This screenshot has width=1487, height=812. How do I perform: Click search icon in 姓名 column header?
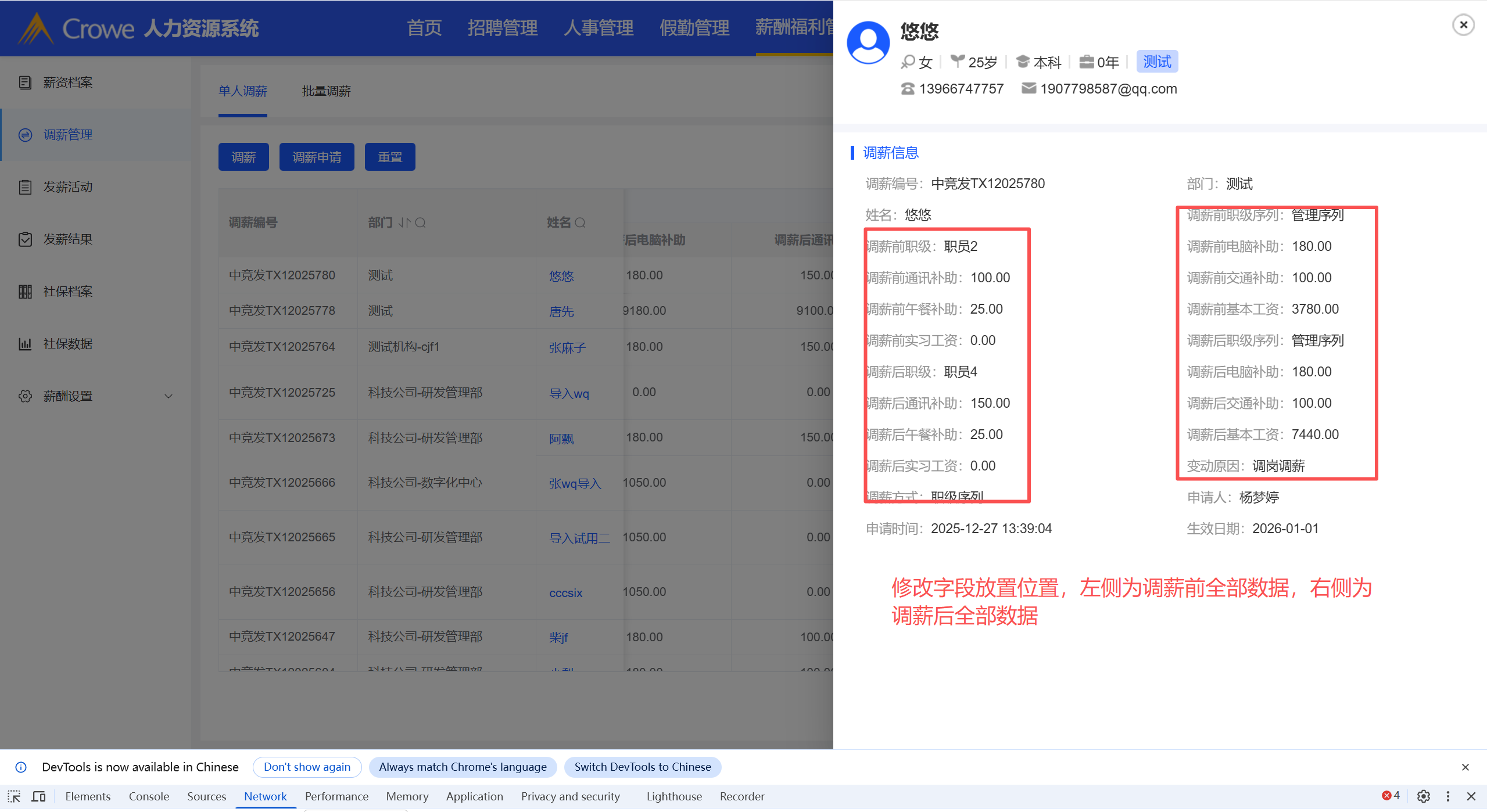pyautogui.click(x=580, y=222)
